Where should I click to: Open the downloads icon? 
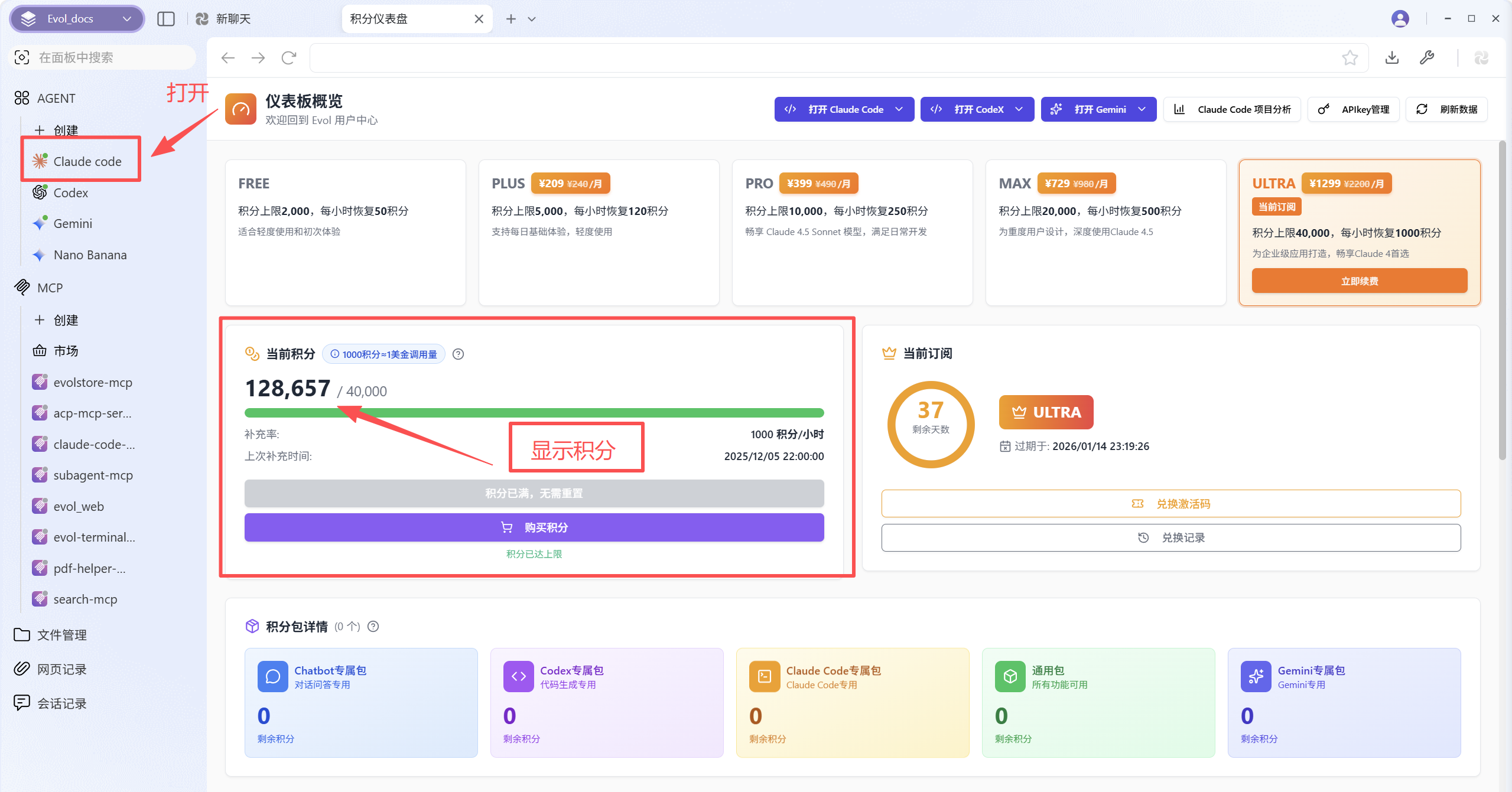1391,58
